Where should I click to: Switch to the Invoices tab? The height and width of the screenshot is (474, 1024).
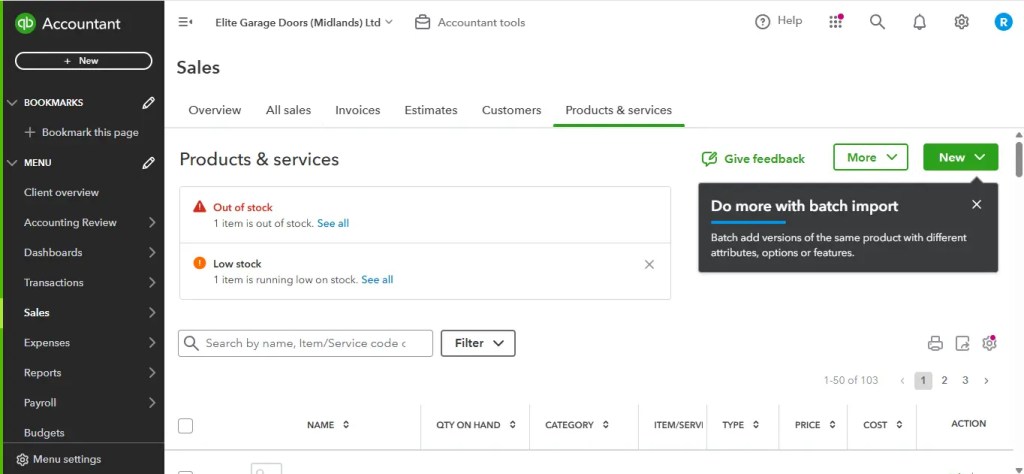pyautogui.click(x=358, y=110)
